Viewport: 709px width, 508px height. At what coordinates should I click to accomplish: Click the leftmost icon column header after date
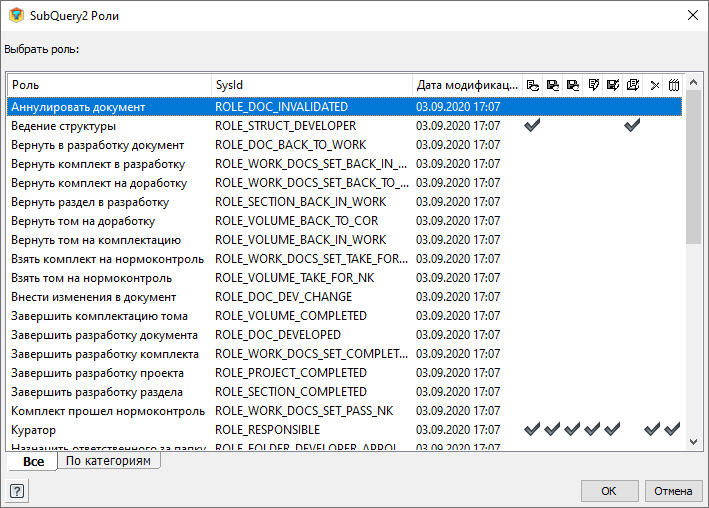(x=533, y=85)
